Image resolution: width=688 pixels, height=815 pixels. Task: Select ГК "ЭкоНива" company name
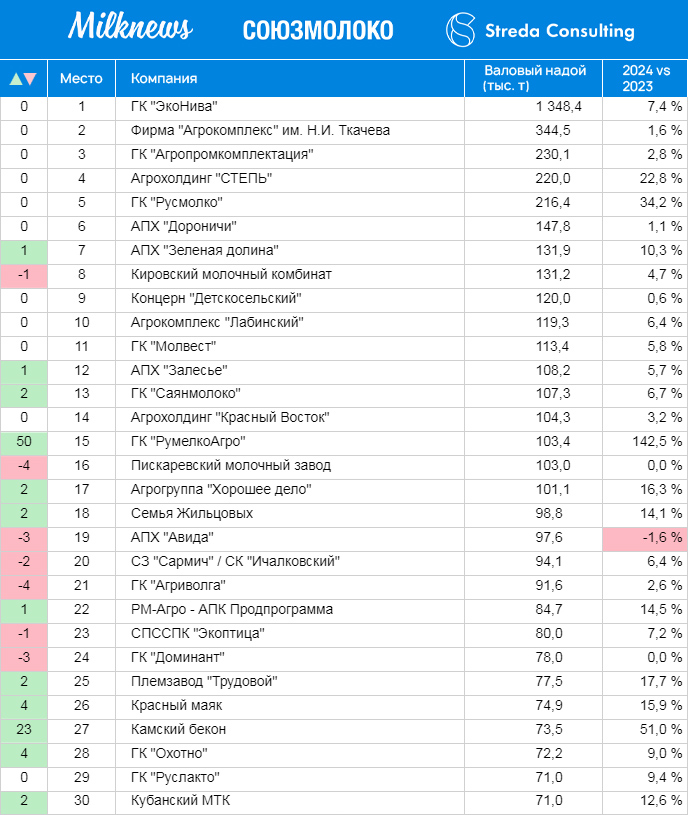pyautogui.click(x=174, y=107)
